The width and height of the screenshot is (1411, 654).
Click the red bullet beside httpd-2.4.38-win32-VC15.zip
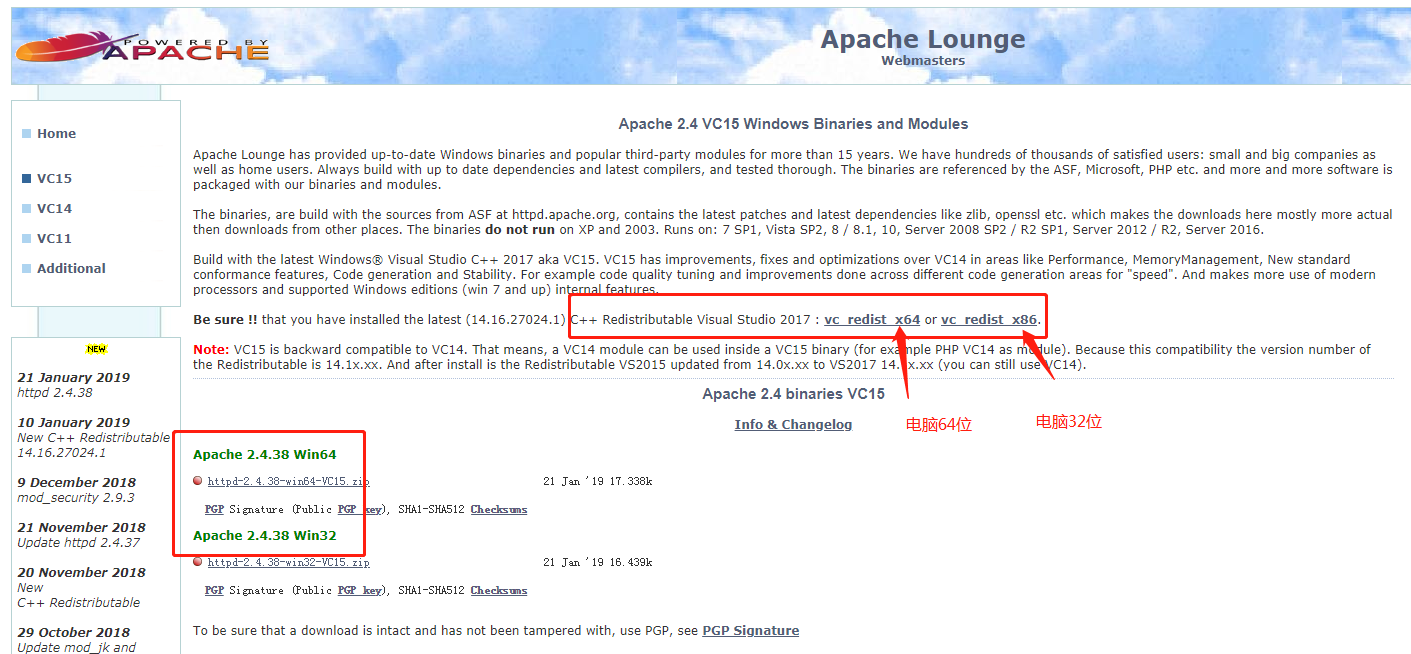click(198, 562)
